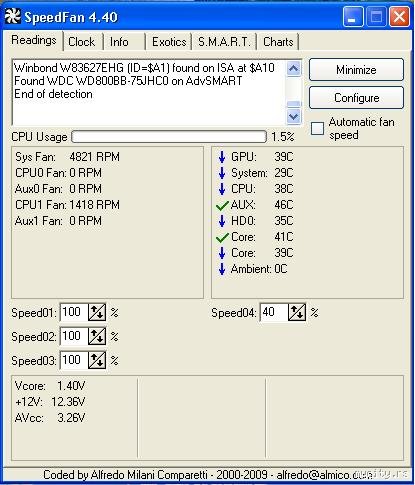
Task: Click the CPU Usage progress bar
Action: (x=169, y=137)
